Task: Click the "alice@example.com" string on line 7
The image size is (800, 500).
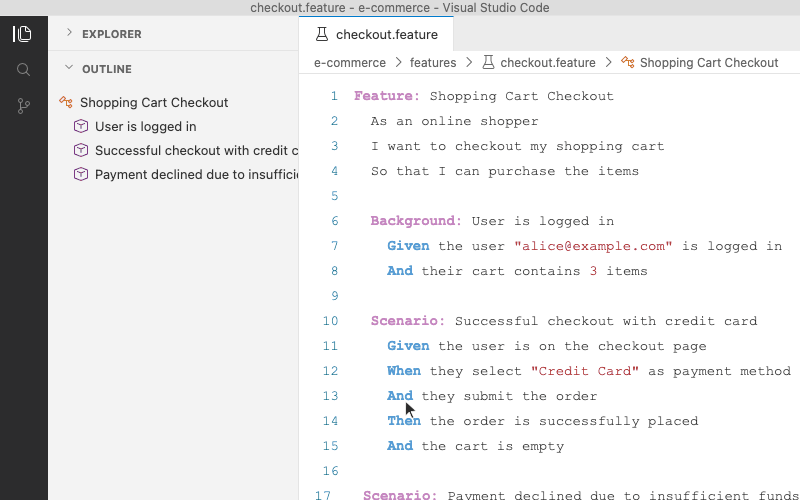Action: click(x=593, y=246)
